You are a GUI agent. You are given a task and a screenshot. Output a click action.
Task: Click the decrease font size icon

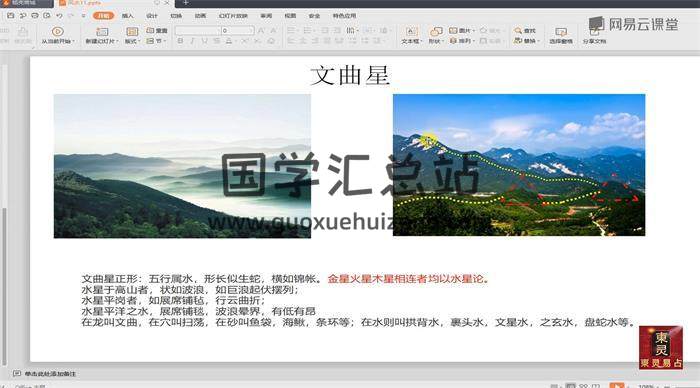[273, 30]
